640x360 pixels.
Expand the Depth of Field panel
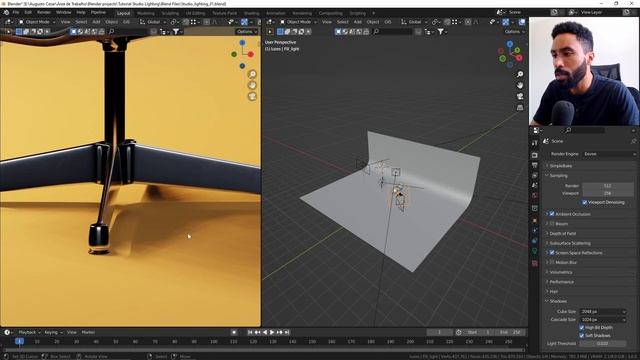point(590,233)
